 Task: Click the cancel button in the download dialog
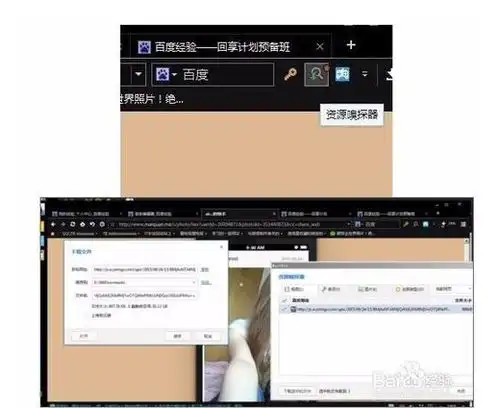tap(208, 336)
